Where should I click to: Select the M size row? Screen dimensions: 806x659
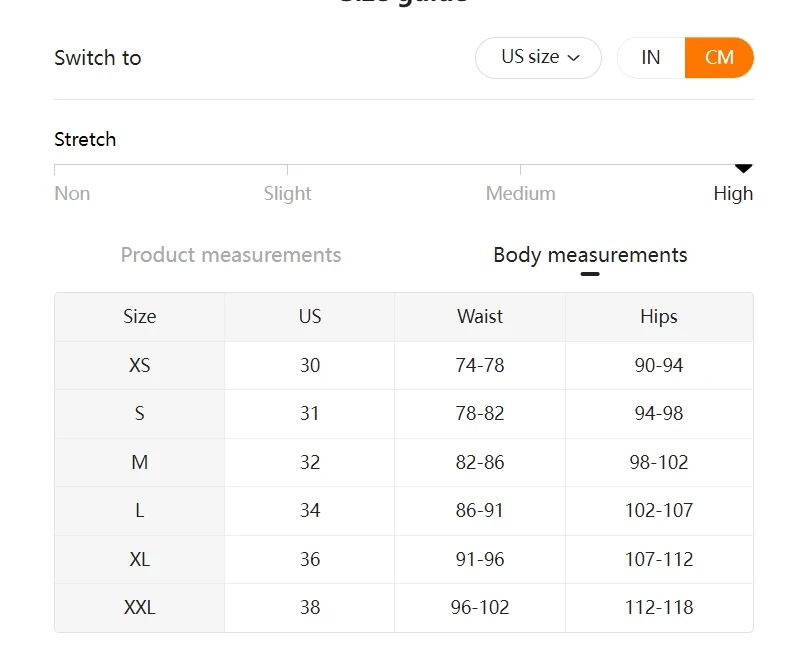(140, 463)
